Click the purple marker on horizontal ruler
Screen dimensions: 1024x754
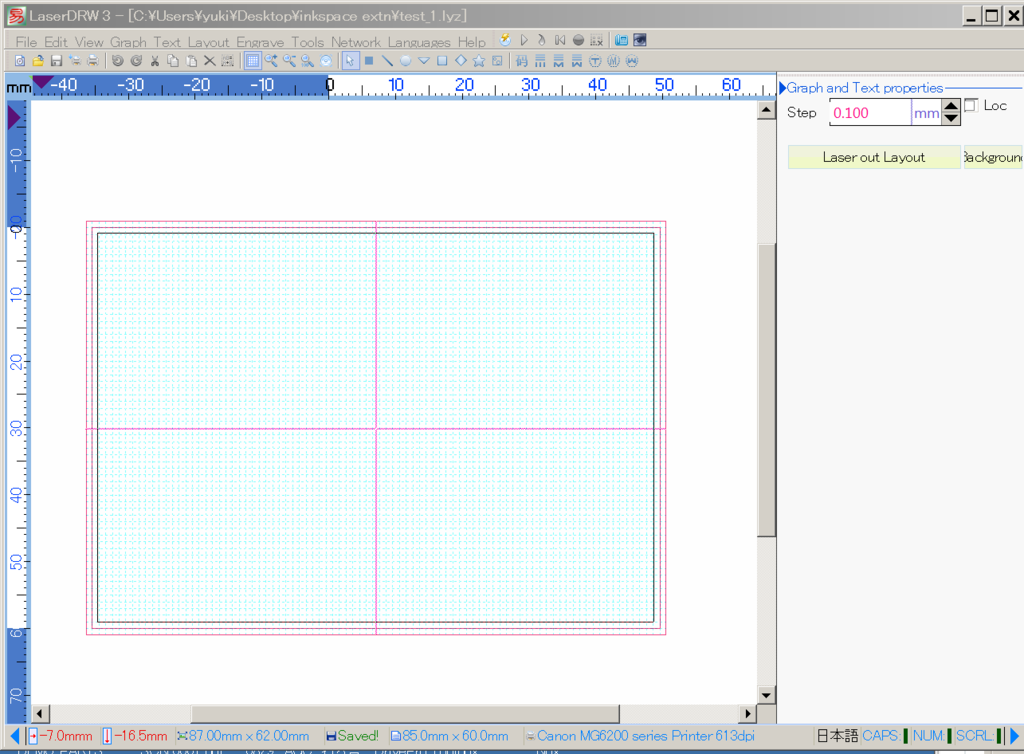point(43,82)
